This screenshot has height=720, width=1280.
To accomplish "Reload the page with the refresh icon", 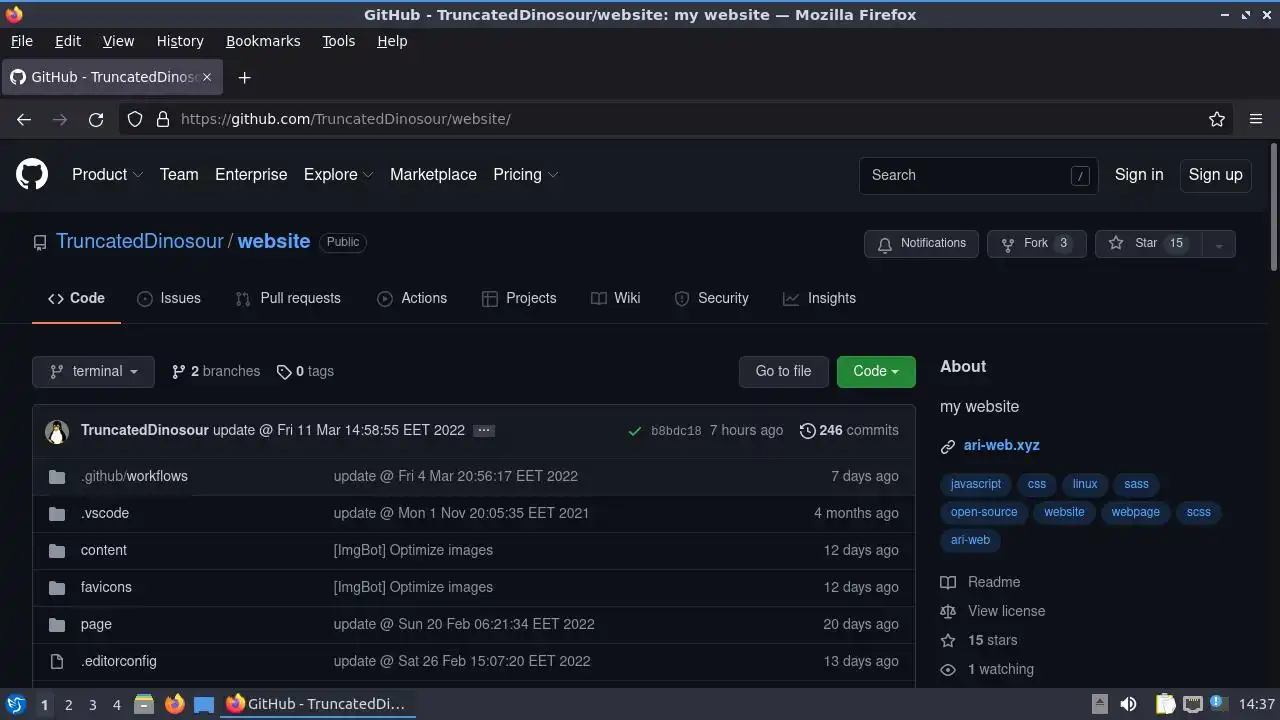I will (96, 119).
